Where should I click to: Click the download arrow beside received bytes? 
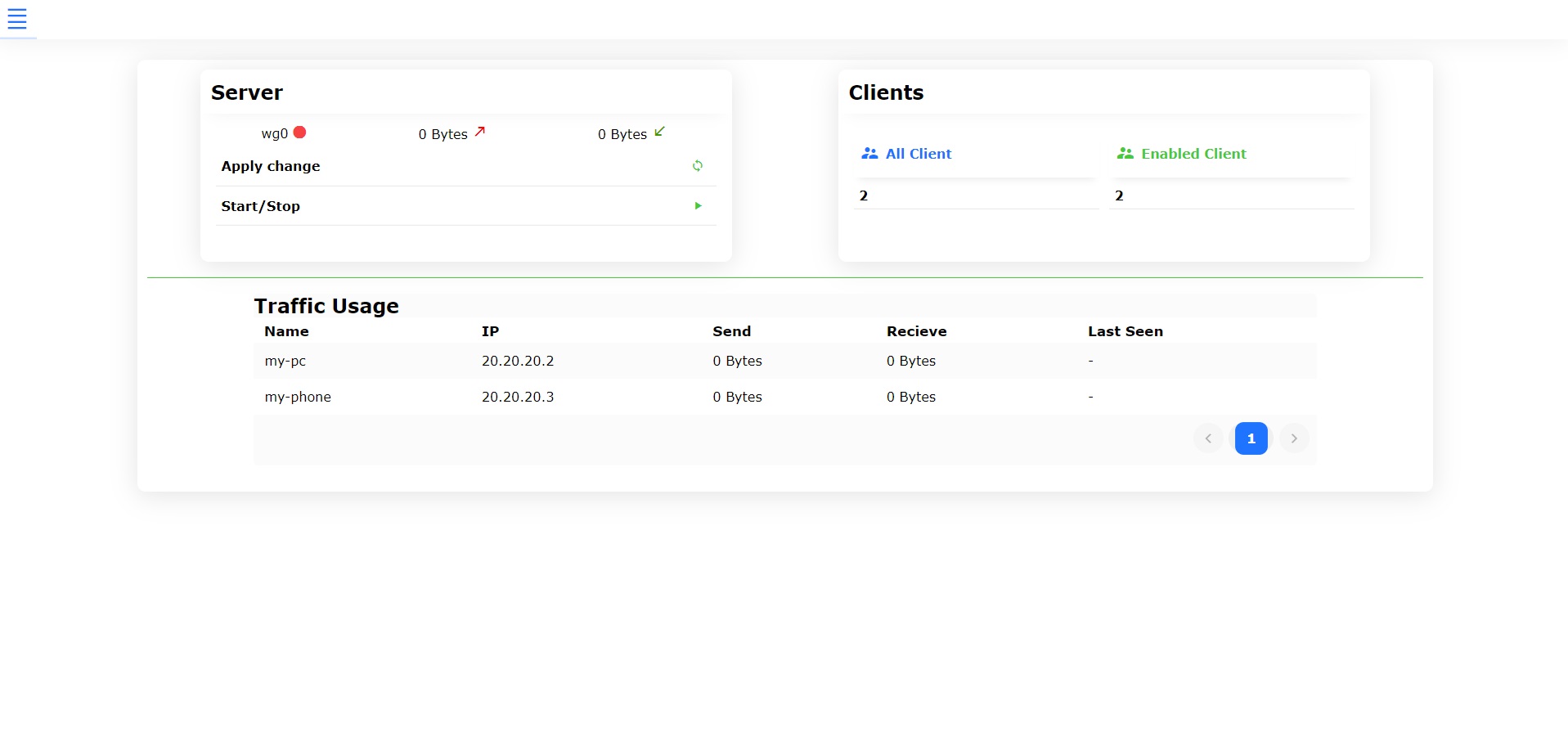660,132
